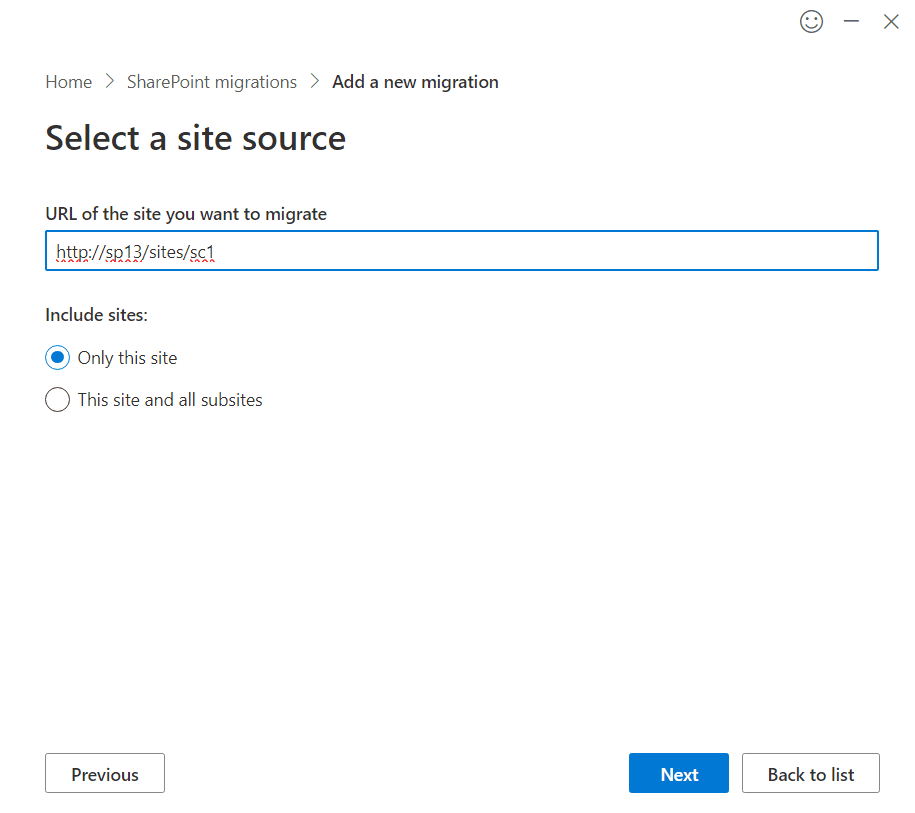The height and width of the screenshot is (813, 915).
Task: Click the 'Only this site' label text
Action: tap(127, 358)
